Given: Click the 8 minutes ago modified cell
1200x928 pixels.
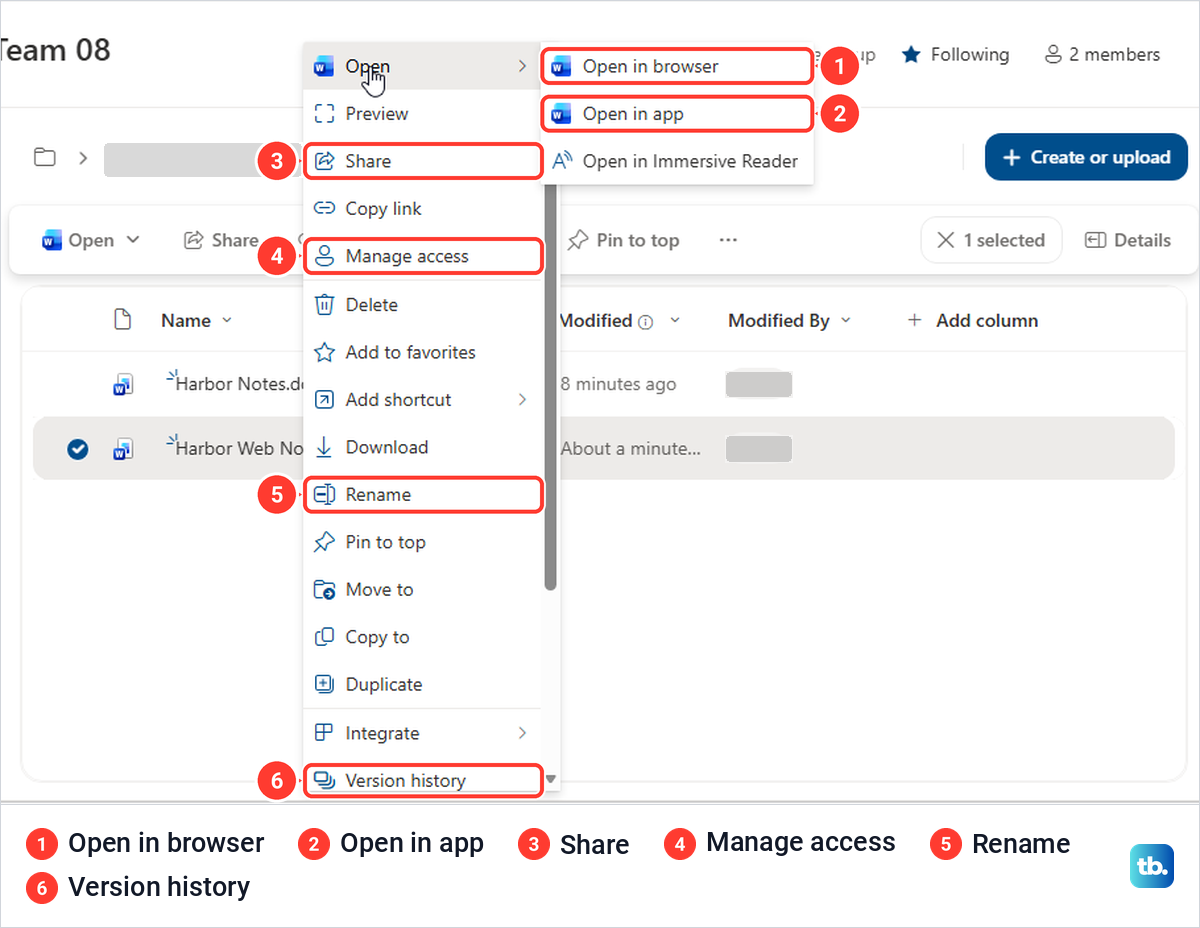Looking at the screenshot, I should coord(618,384).
